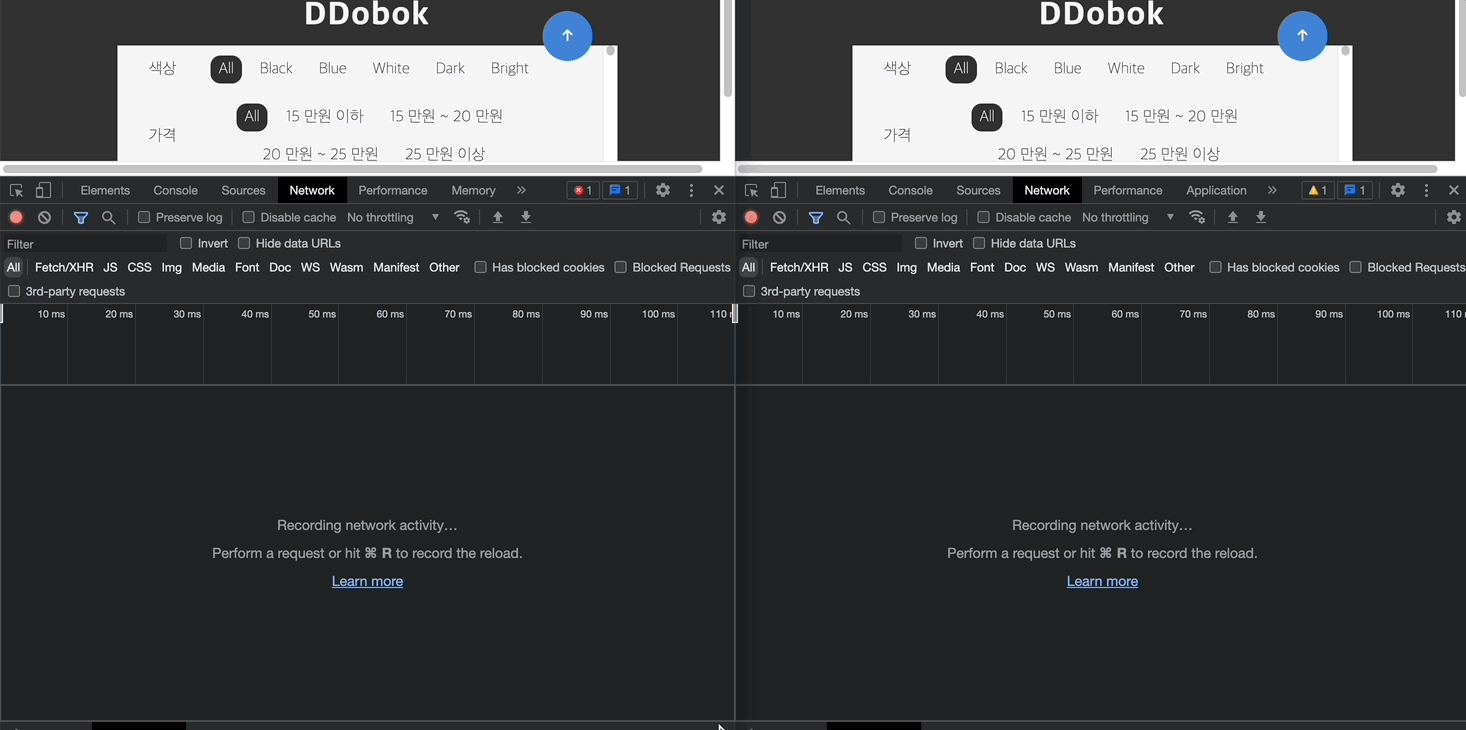1466x730 pixels.
Task: Select the Black color filter
Action: [x=275, y=68]
